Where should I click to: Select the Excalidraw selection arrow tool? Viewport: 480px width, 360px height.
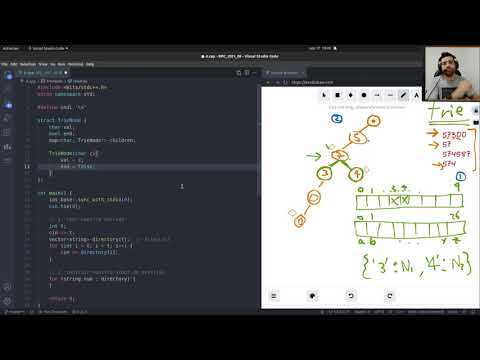[324, 95]
